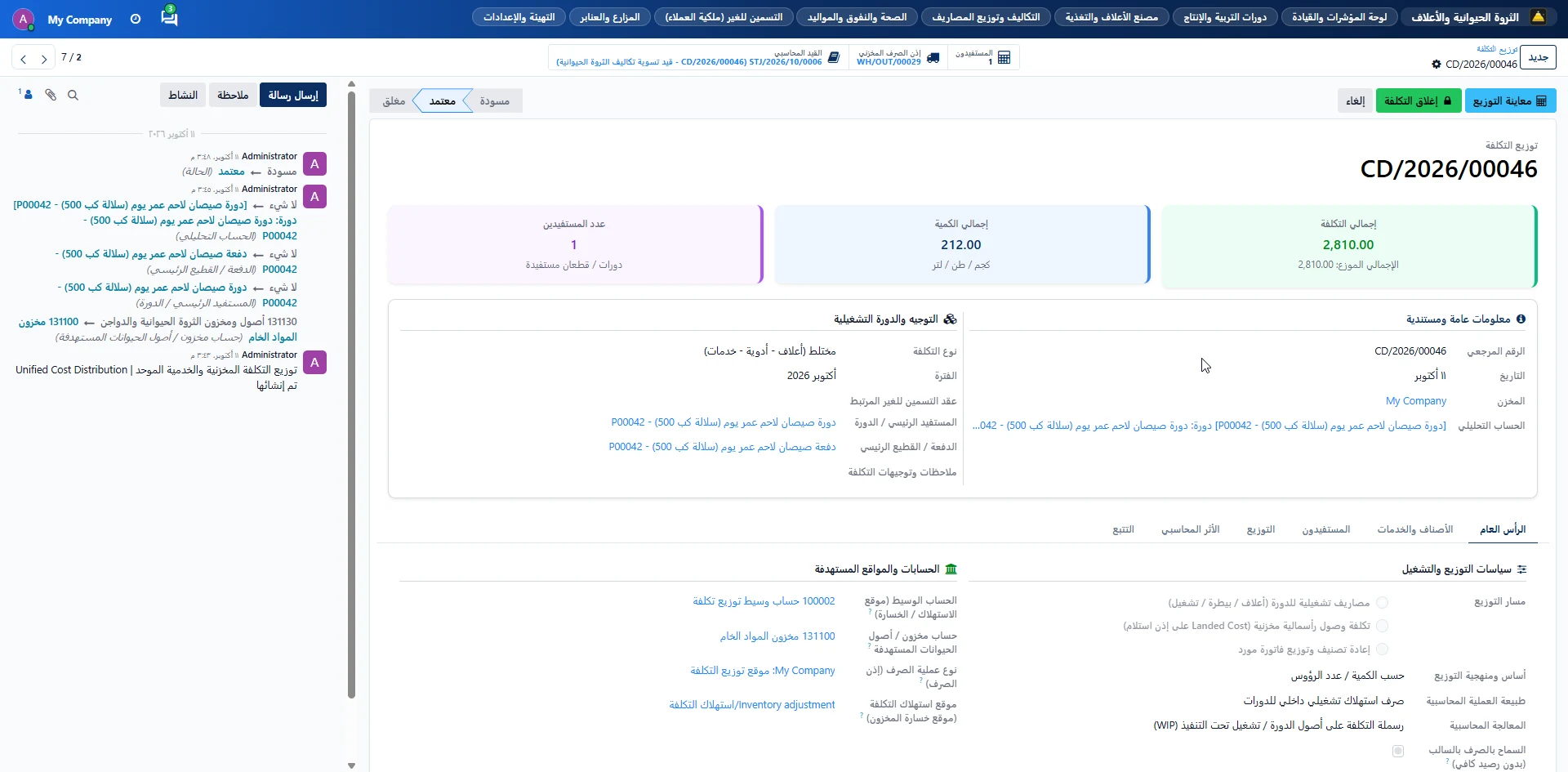Click the Send Message button in chatter
This screenshot has height=772, width=1568.
[x=293, y=95]
